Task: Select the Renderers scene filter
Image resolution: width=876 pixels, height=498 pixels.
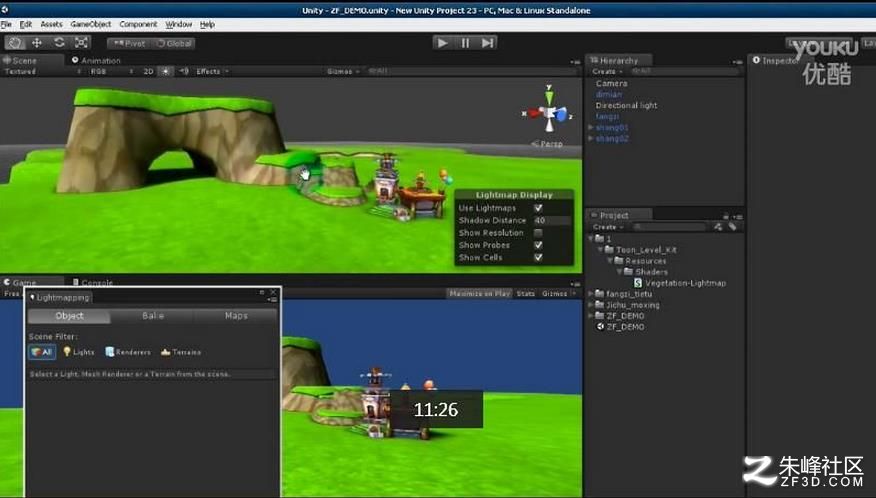Action: [x=128, y=352]
